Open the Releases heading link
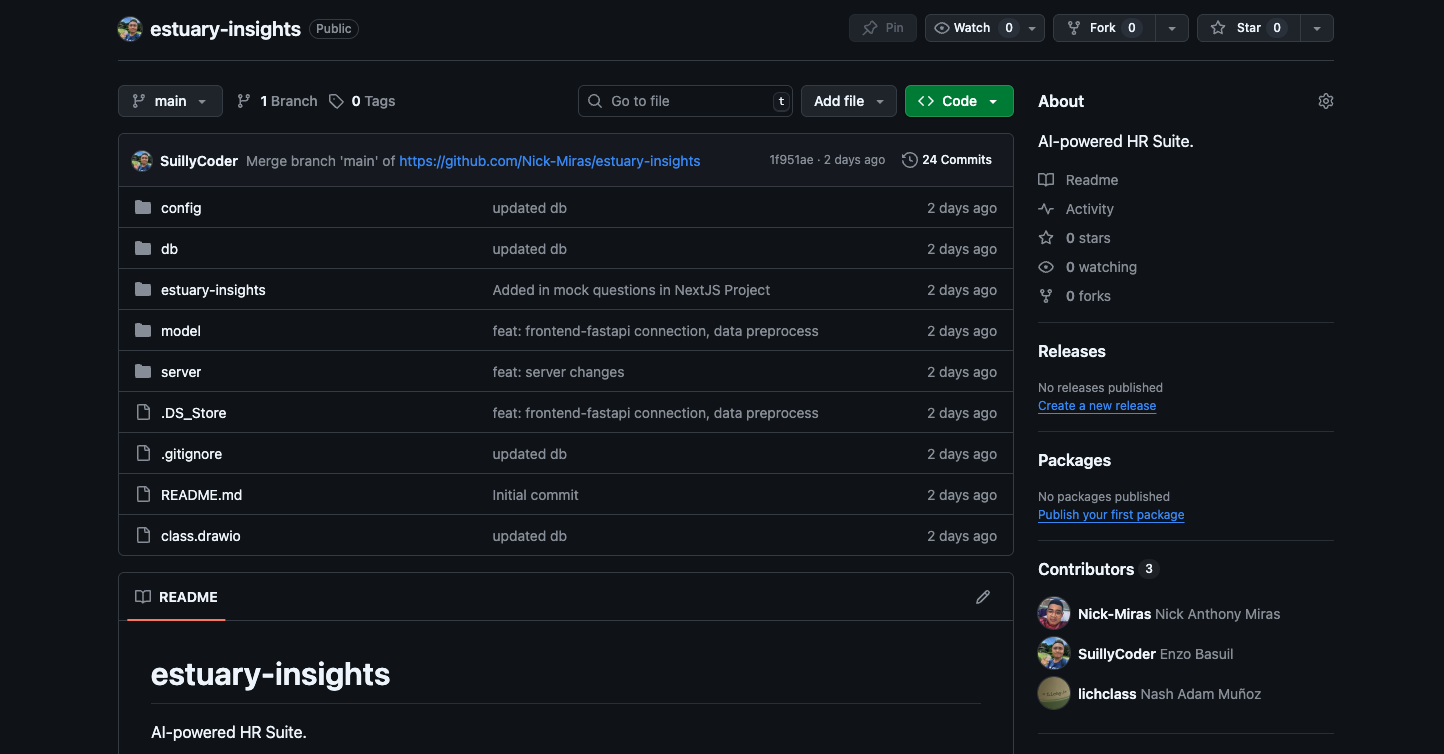 coord(1072,351)
